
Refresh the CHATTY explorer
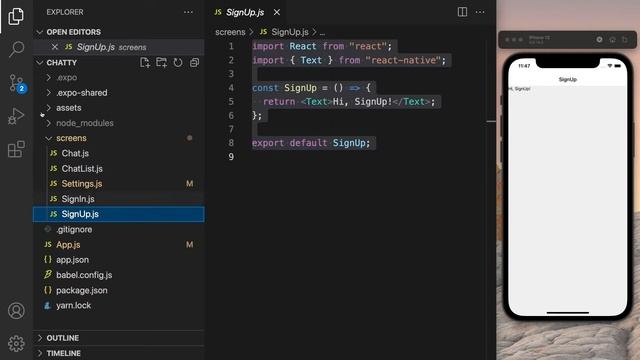pyautogui.click(x=178, y=62)
